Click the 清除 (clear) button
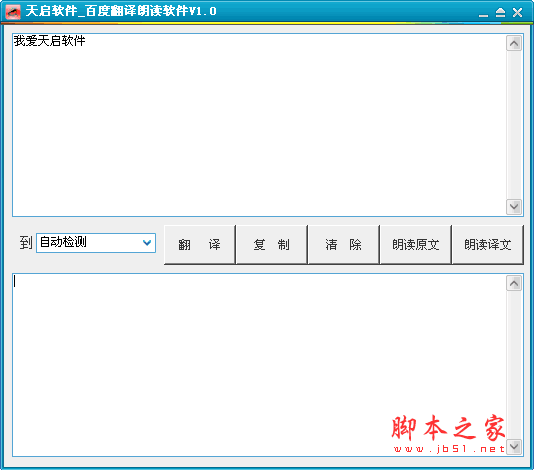 [x=344, y=245]
